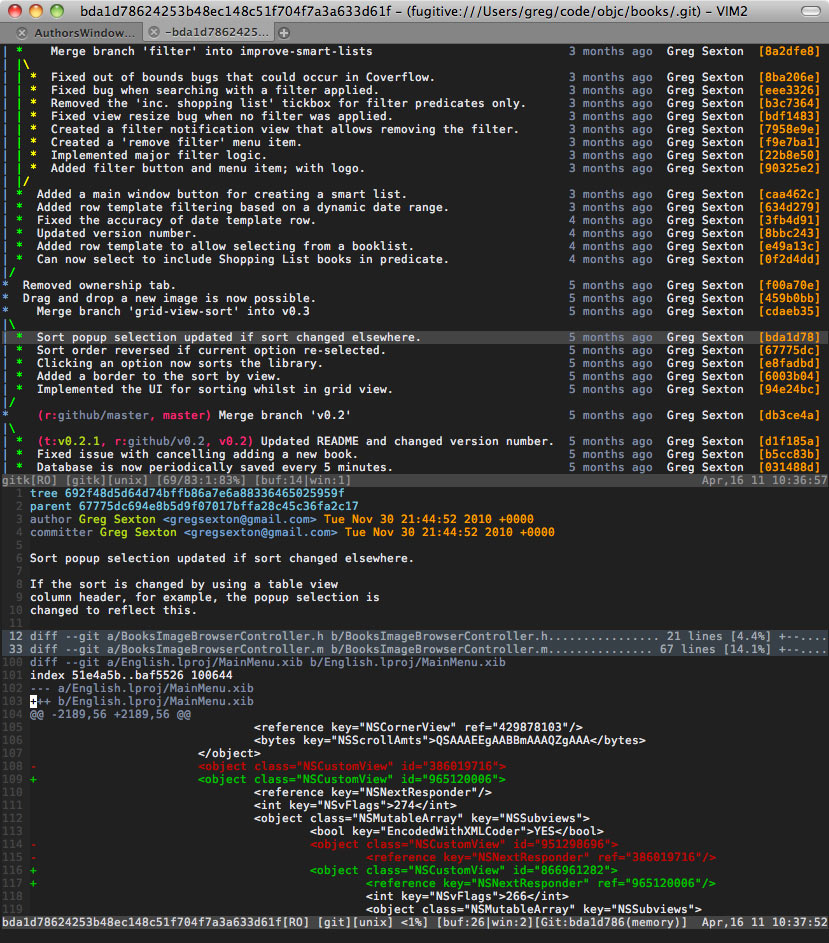The height and width of the screenshot is (943, 829).
Task: Close the bda1d7862425 tab
Action: tap(154, 32)
